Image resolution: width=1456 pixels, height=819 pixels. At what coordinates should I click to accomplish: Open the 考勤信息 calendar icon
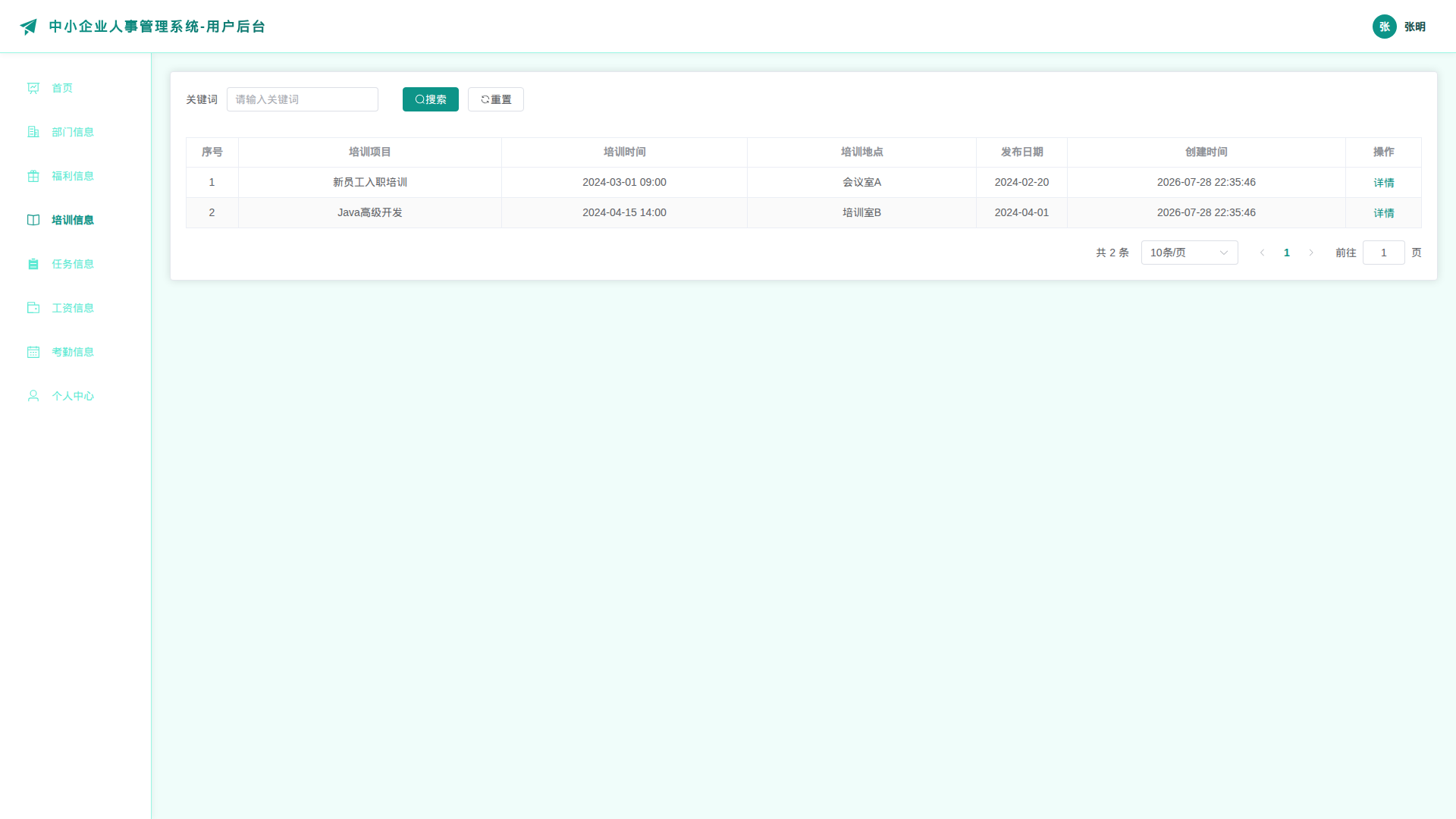coord(33,352)
